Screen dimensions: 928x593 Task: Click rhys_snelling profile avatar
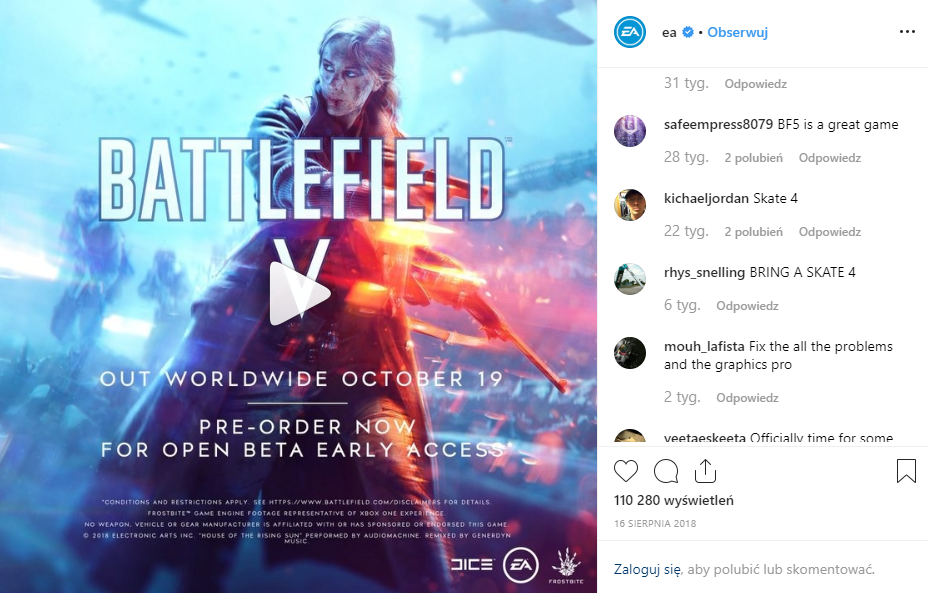(630, 279)
